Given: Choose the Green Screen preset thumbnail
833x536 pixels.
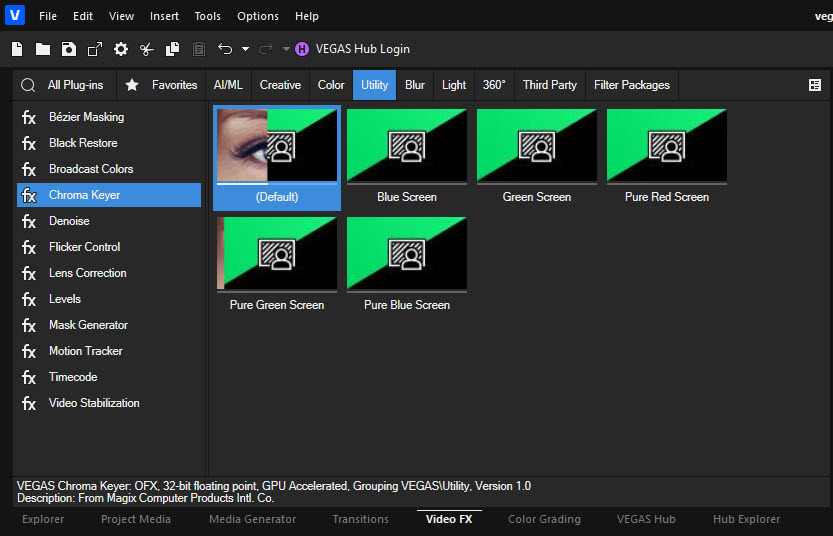Looking at the screenshot, I should (x=537, y=146).
